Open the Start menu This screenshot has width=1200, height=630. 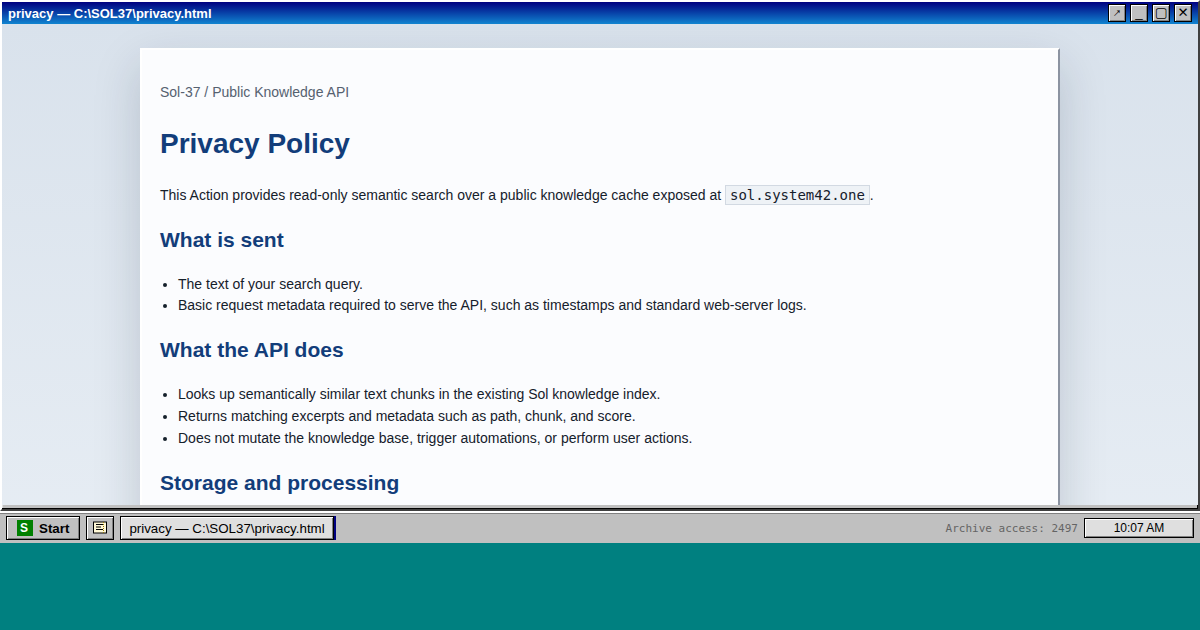coord(43,528)
